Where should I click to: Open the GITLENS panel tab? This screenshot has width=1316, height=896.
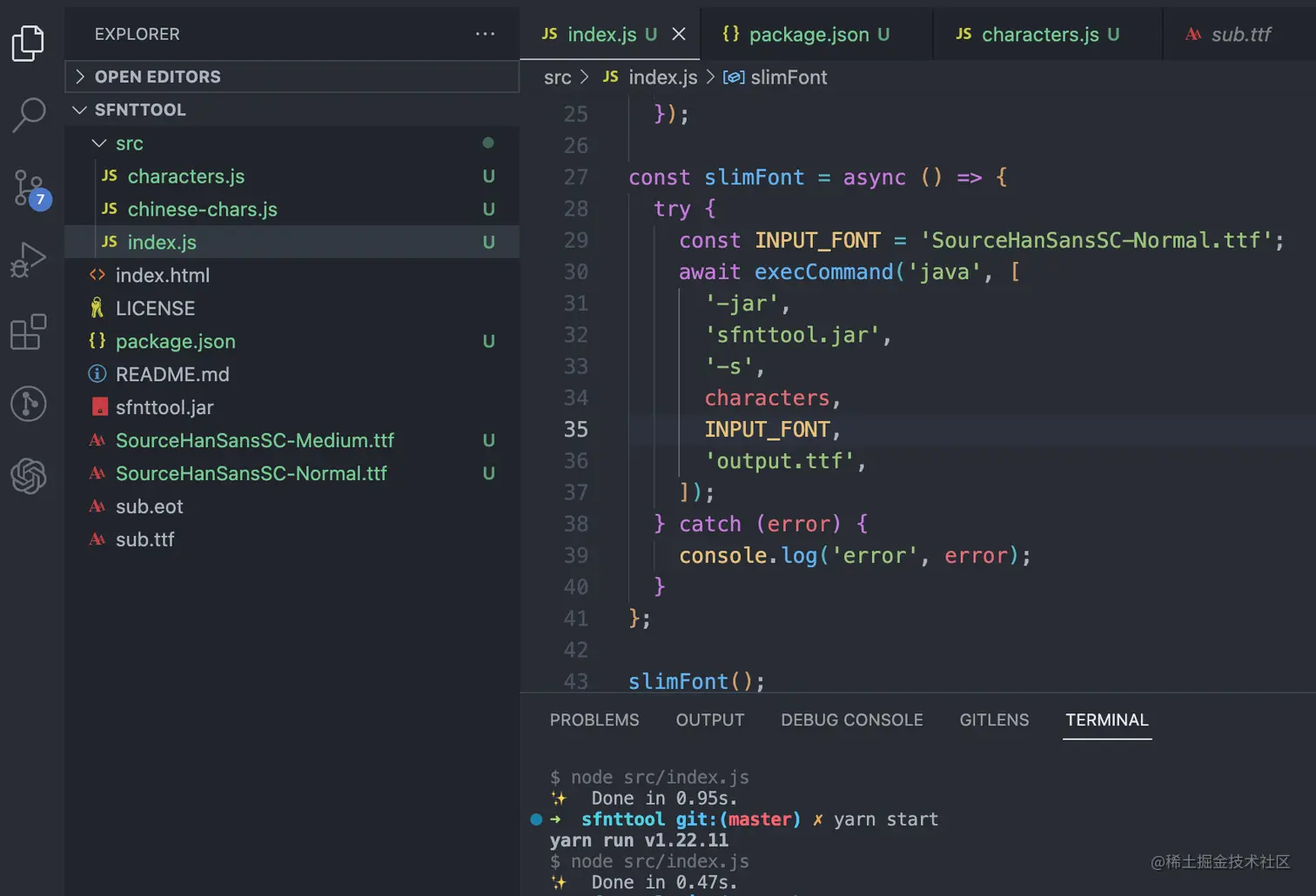(x=994, y=720)
